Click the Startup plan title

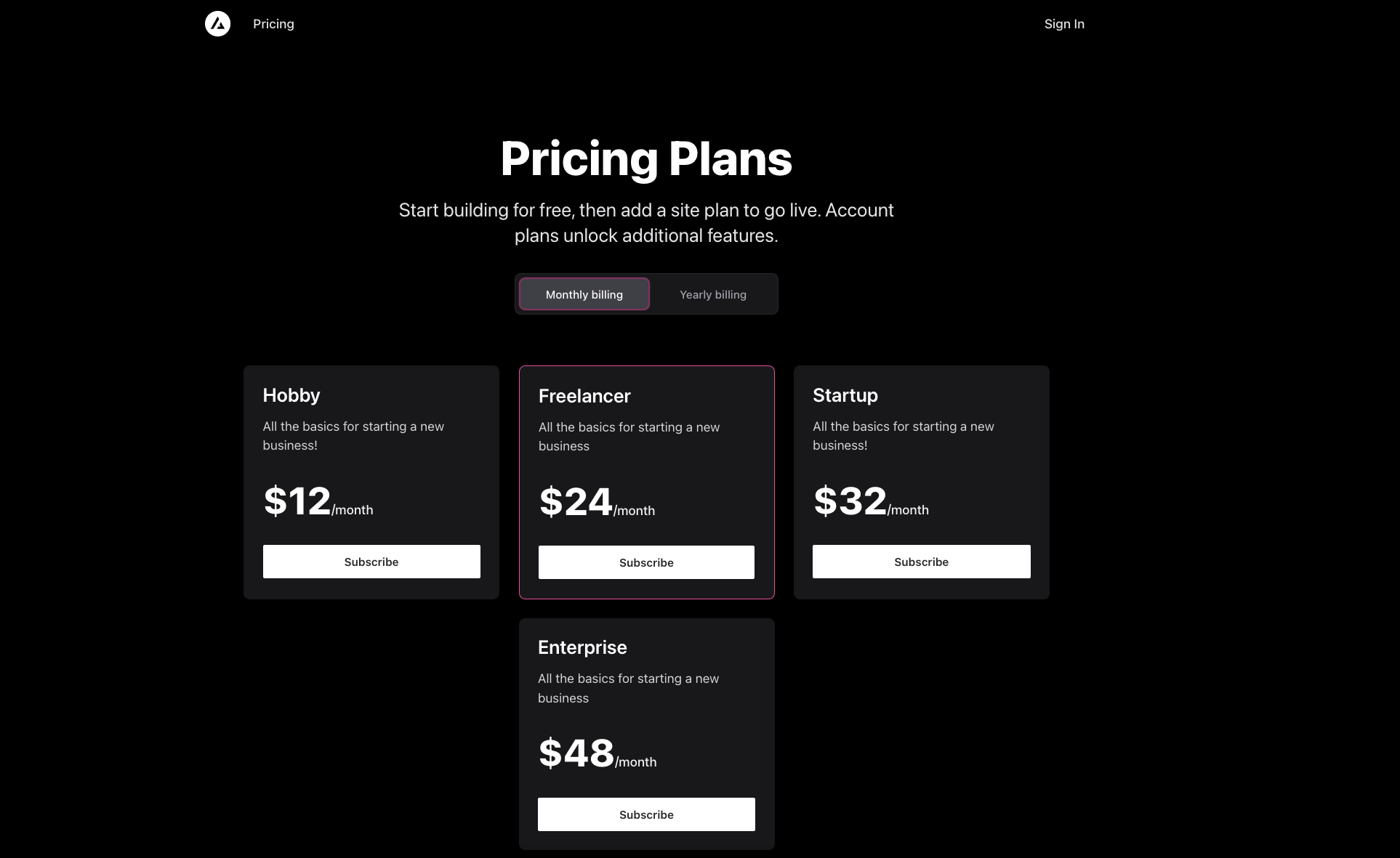tap(845, 395)
